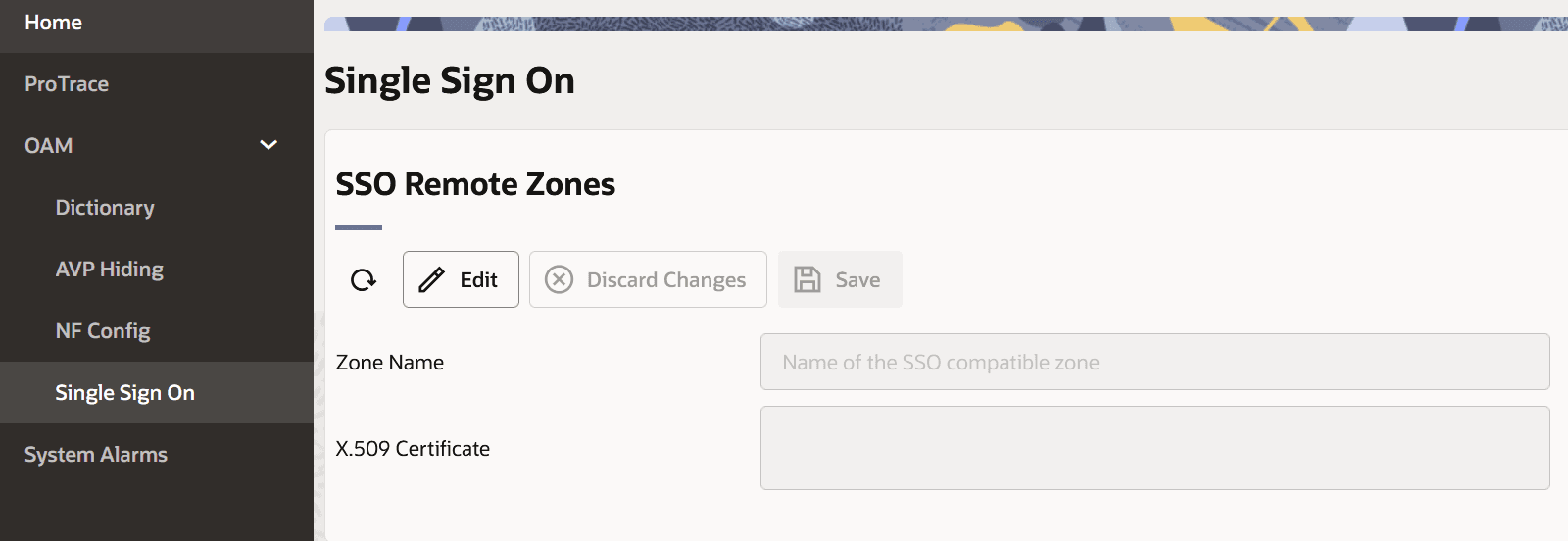
Task: Click the Save button text
Action: (x=857, y=280)
